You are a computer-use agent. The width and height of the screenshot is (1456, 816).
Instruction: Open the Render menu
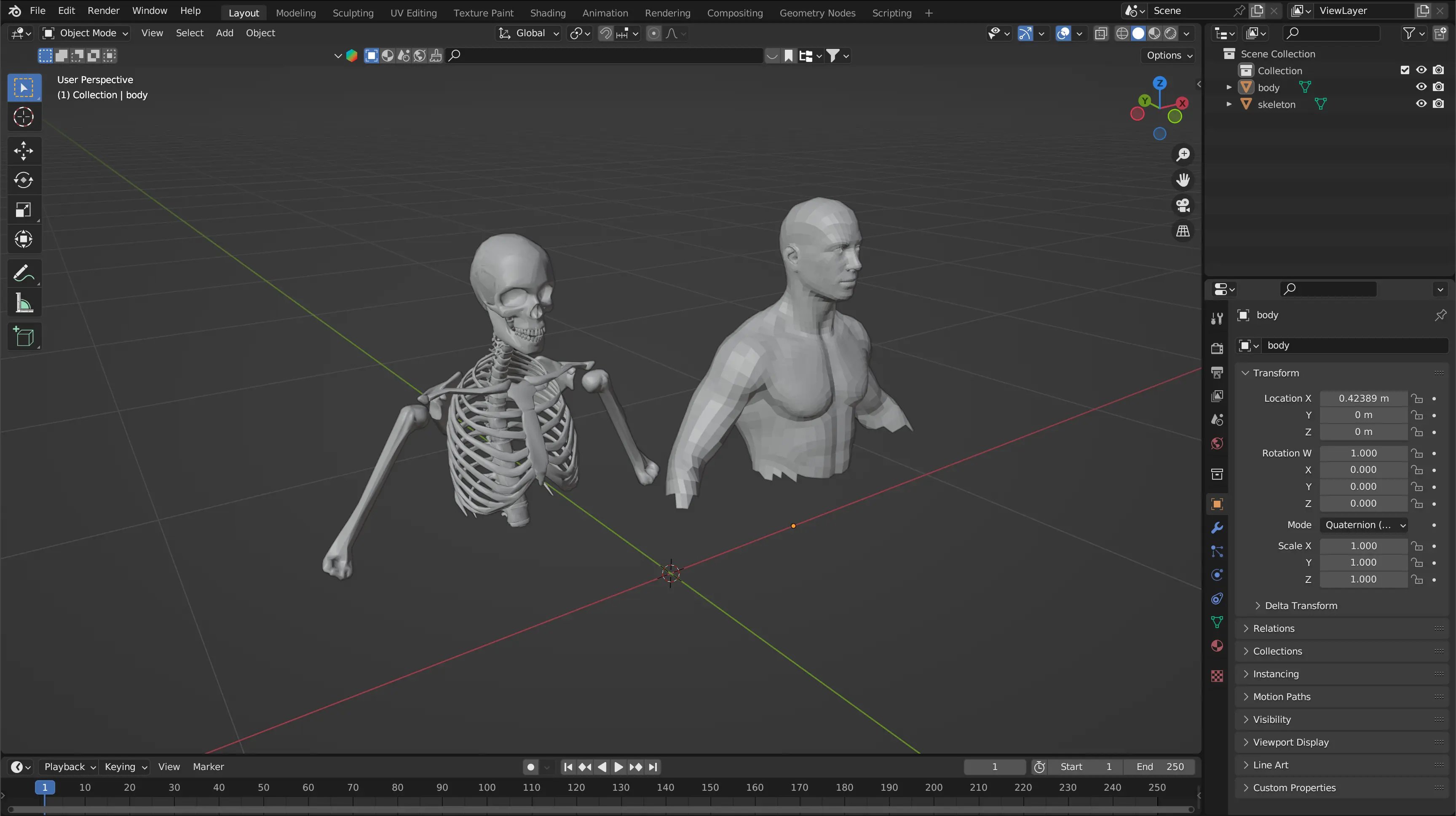coord(103,11)
